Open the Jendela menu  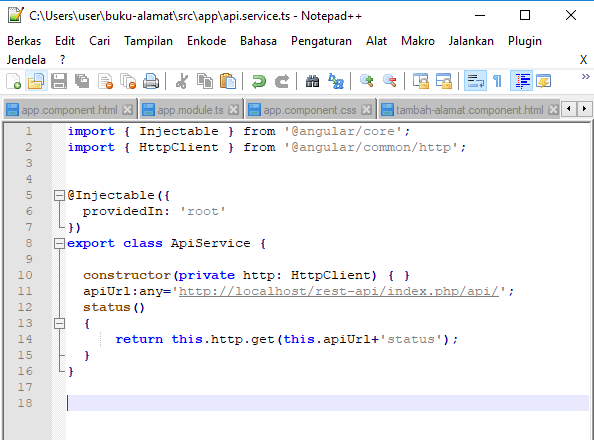(x=26, y=60)
